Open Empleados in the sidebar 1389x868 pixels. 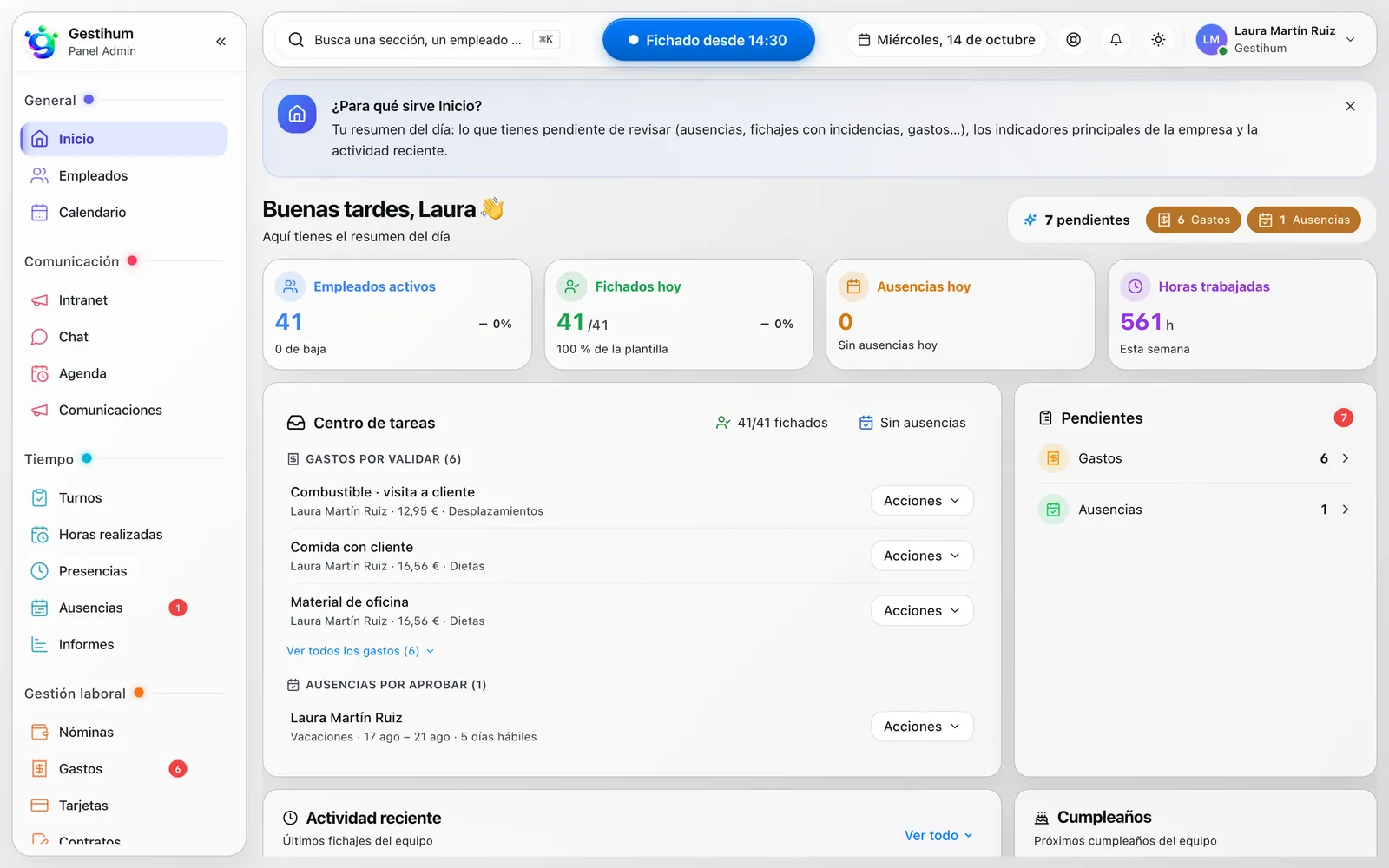(124, 175)
